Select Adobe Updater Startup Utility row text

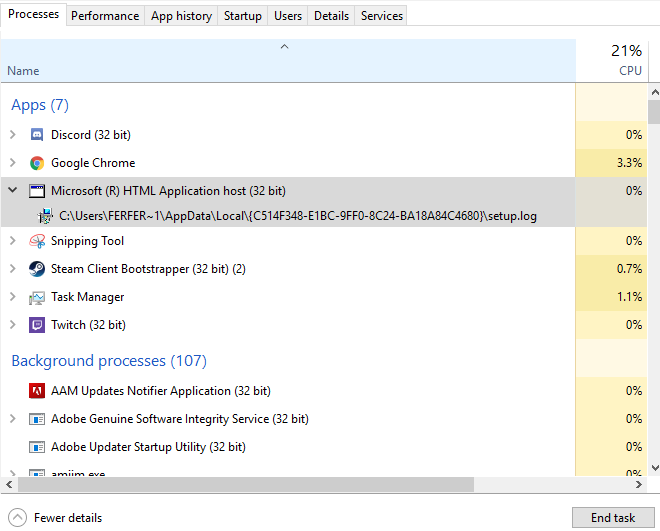pos(148,447)
